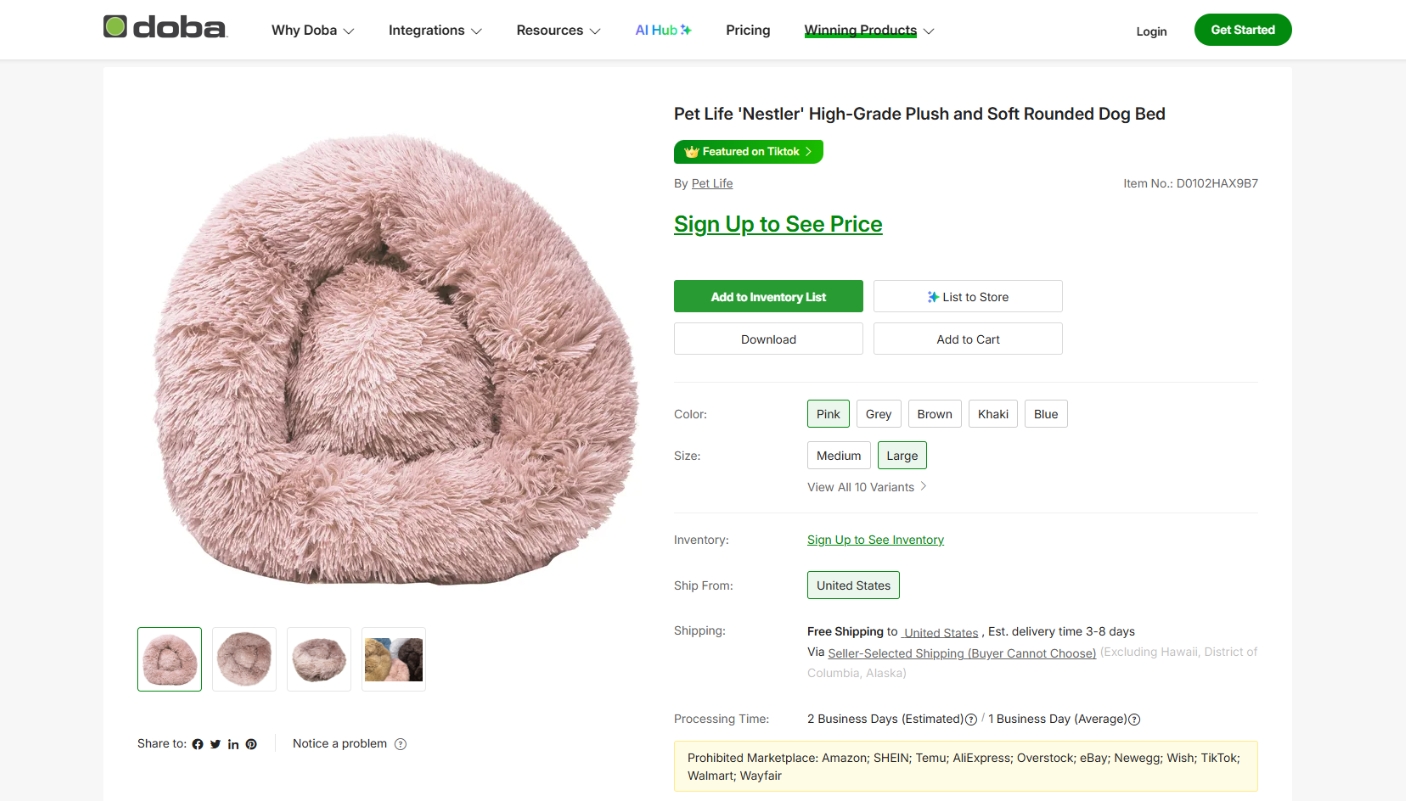Screen dimensions: 1406x801
Task: Click the Estimated processing days info icon
Action: point(971,719)
